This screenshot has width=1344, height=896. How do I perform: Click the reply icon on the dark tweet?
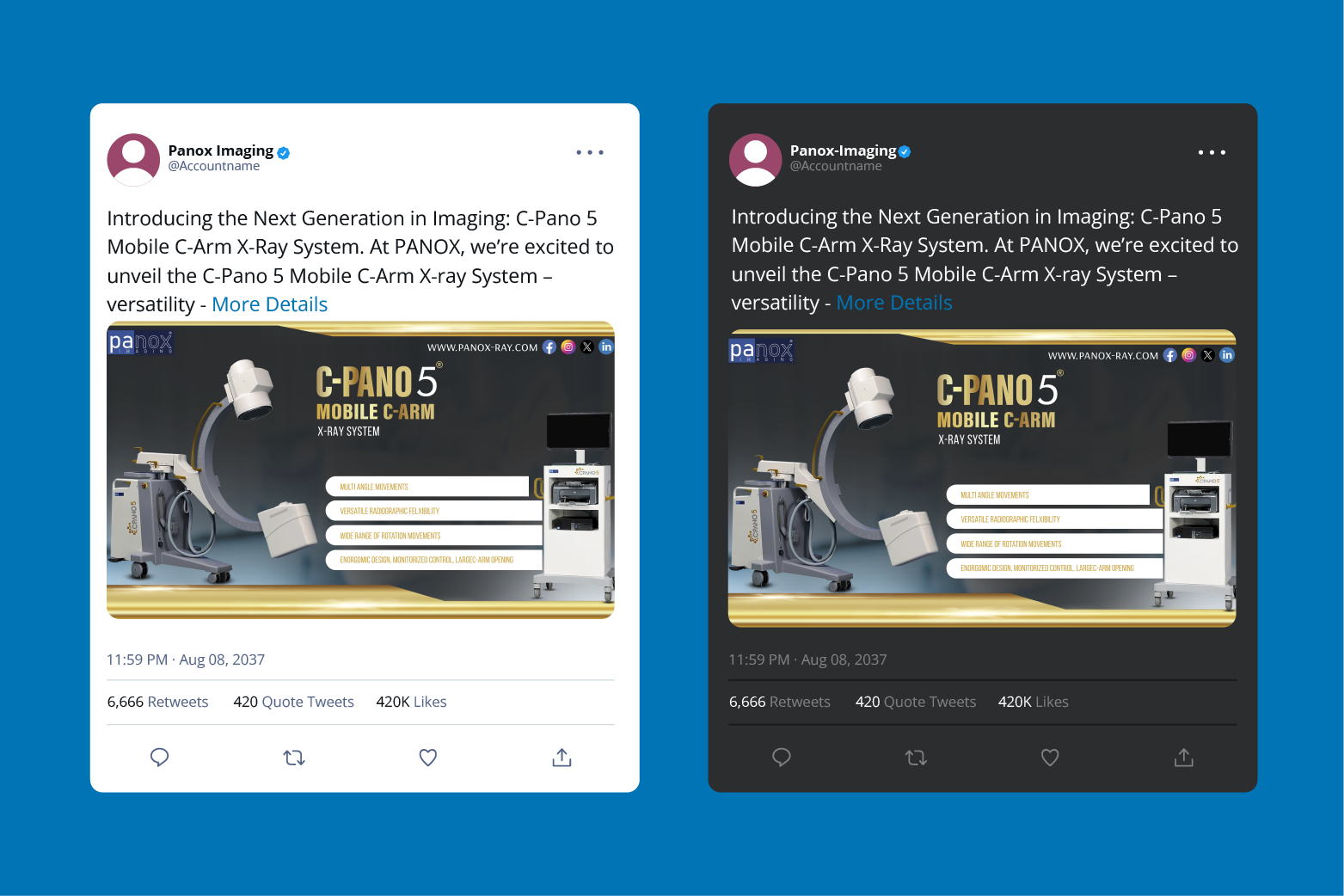tap(782, 758)
